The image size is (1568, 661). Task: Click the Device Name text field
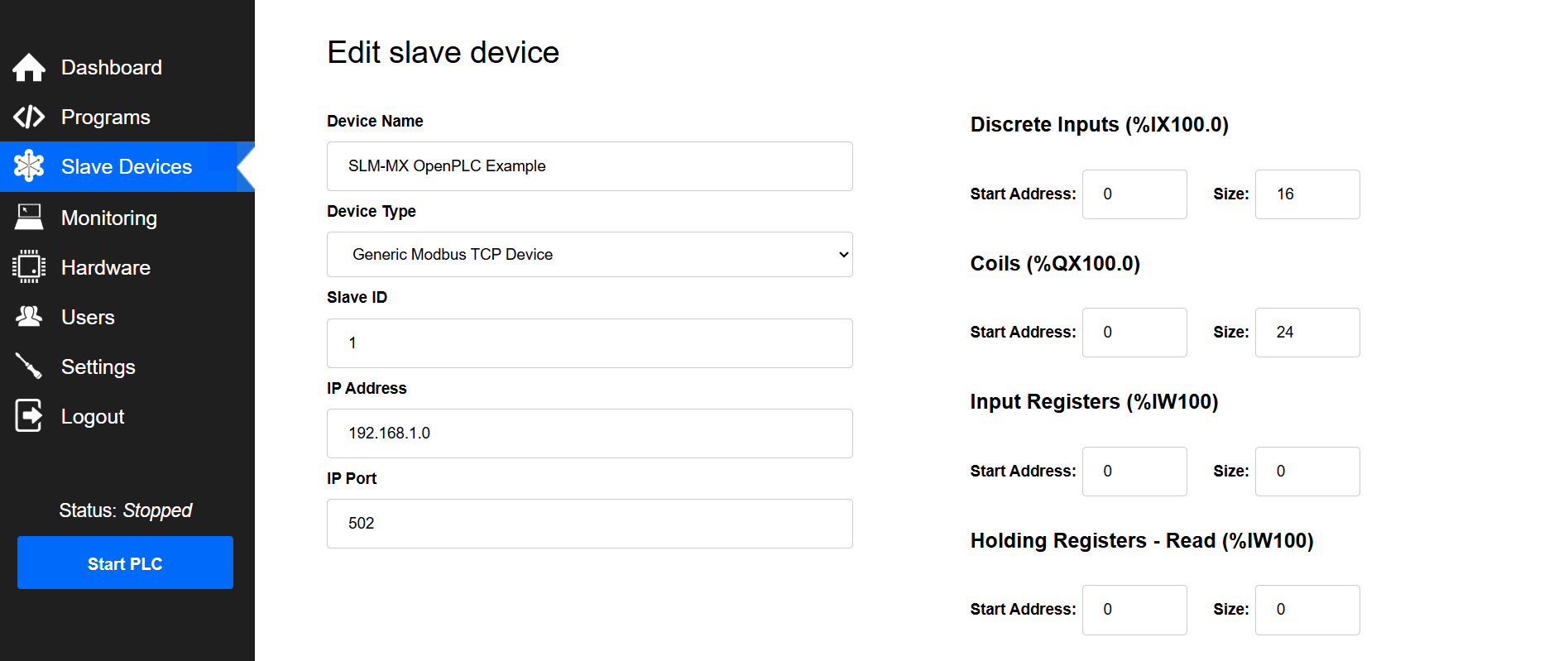(x=589, y=166)
